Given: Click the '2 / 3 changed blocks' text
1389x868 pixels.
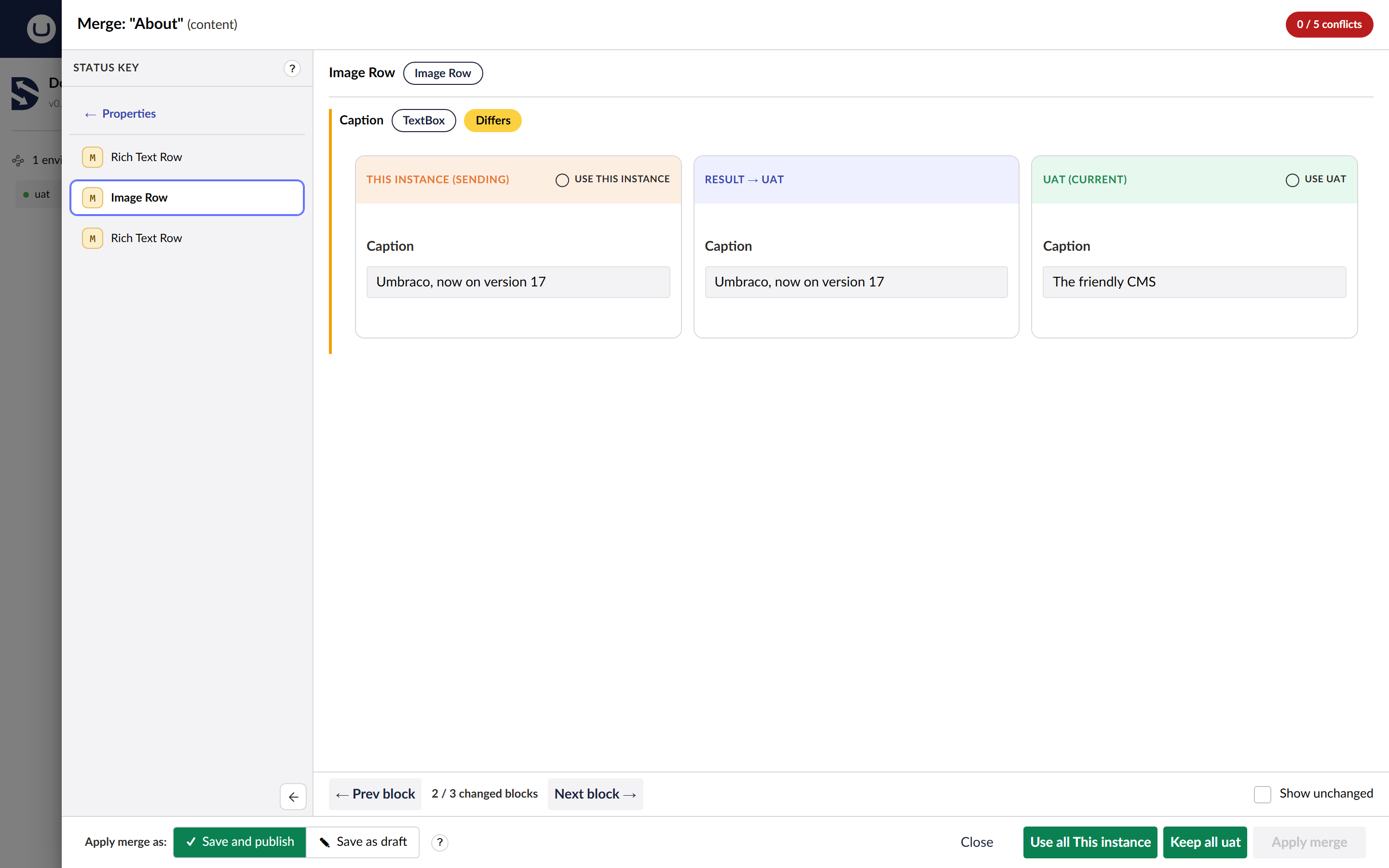Looking at the screenshot, I should coord(484,794).
